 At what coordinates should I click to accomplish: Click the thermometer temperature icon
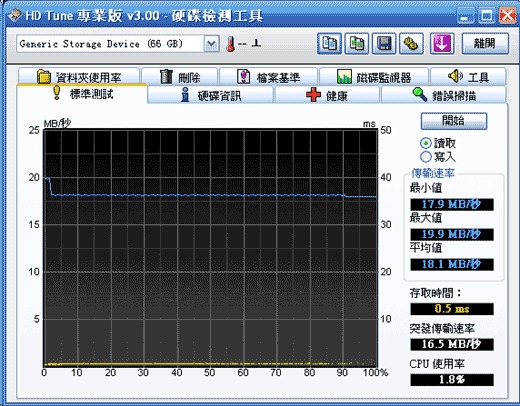coord(230,44)
